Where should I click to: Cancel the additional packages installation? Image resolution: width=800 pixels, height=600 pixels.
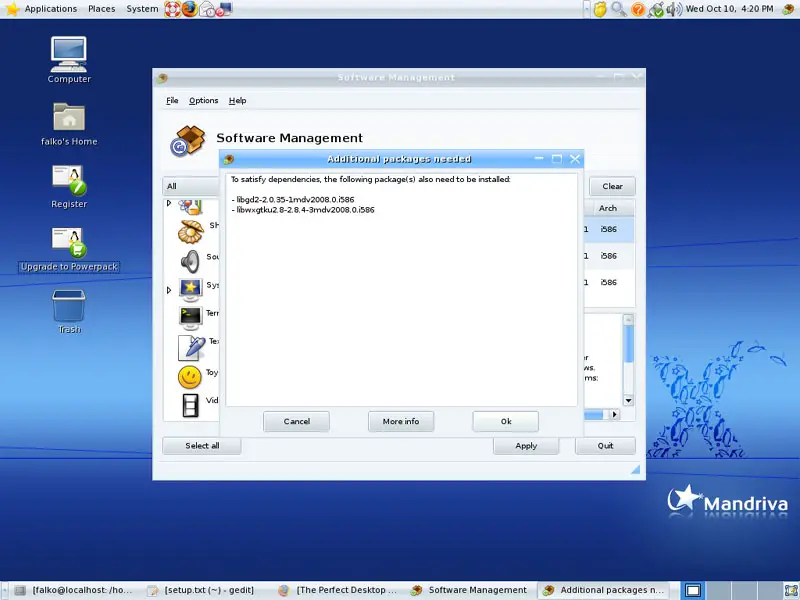click(x=296, y=421)
